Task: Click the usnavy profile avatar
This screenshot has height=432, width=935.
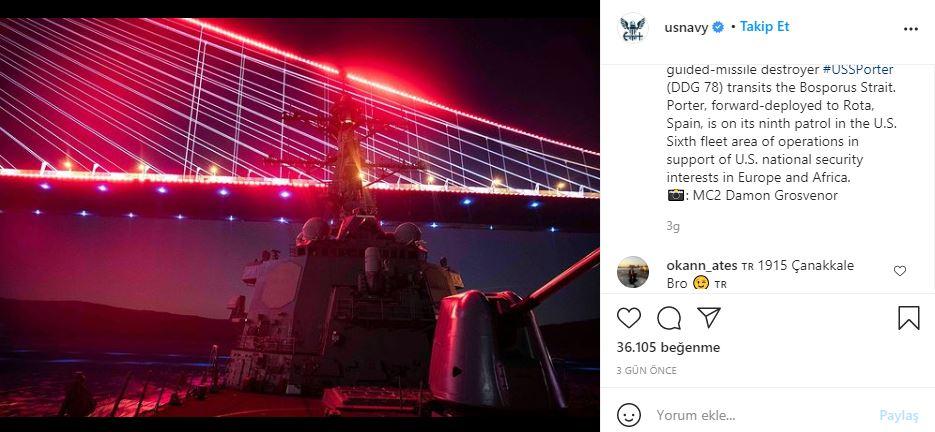Action: click(x=633, y=28)
